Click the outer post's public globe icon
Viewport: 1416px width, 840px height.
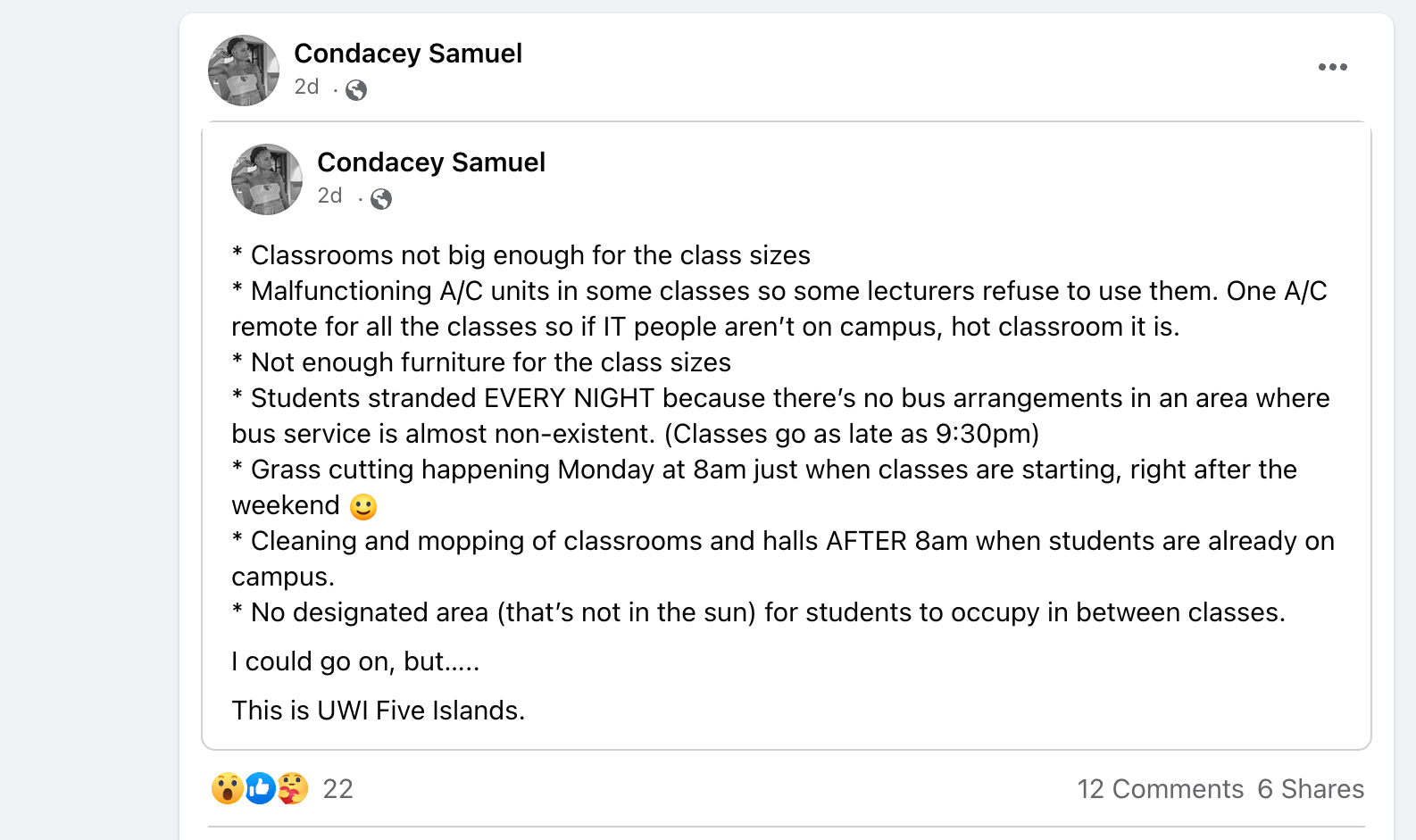pyautogui.click(x=356, y=90)
